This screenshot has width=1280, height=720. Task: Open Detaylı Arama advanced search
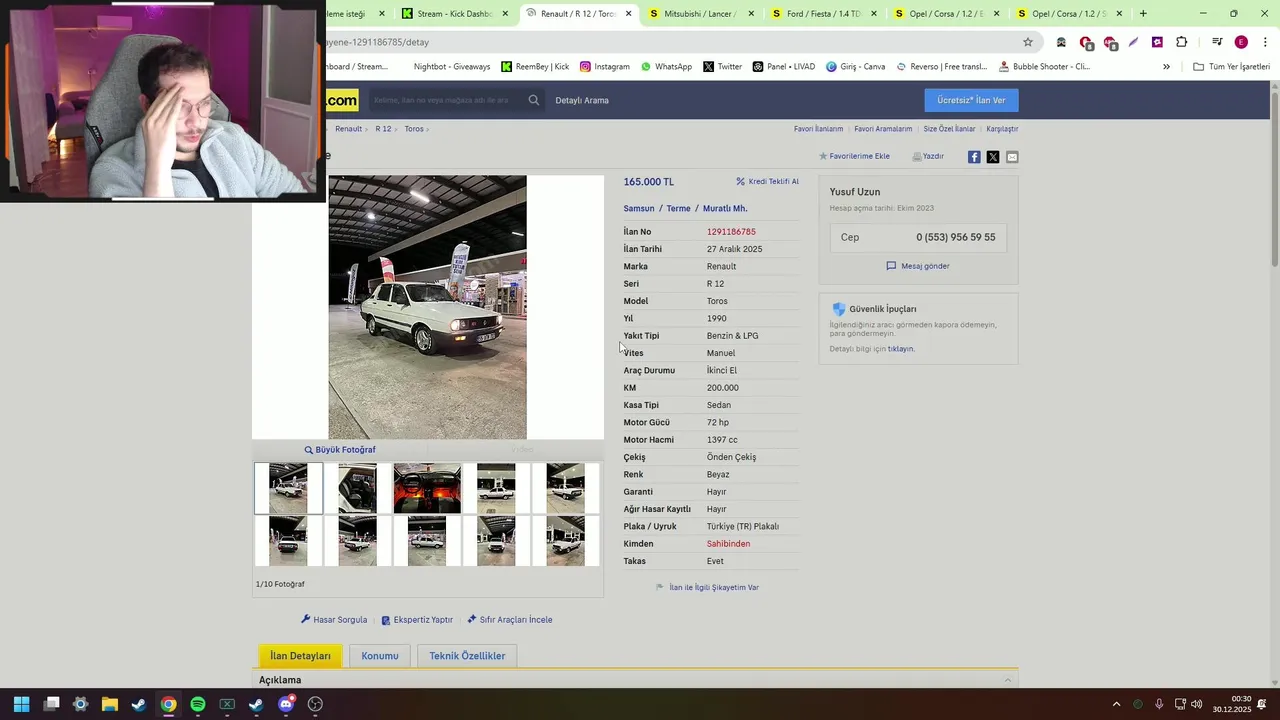point(582,100)
